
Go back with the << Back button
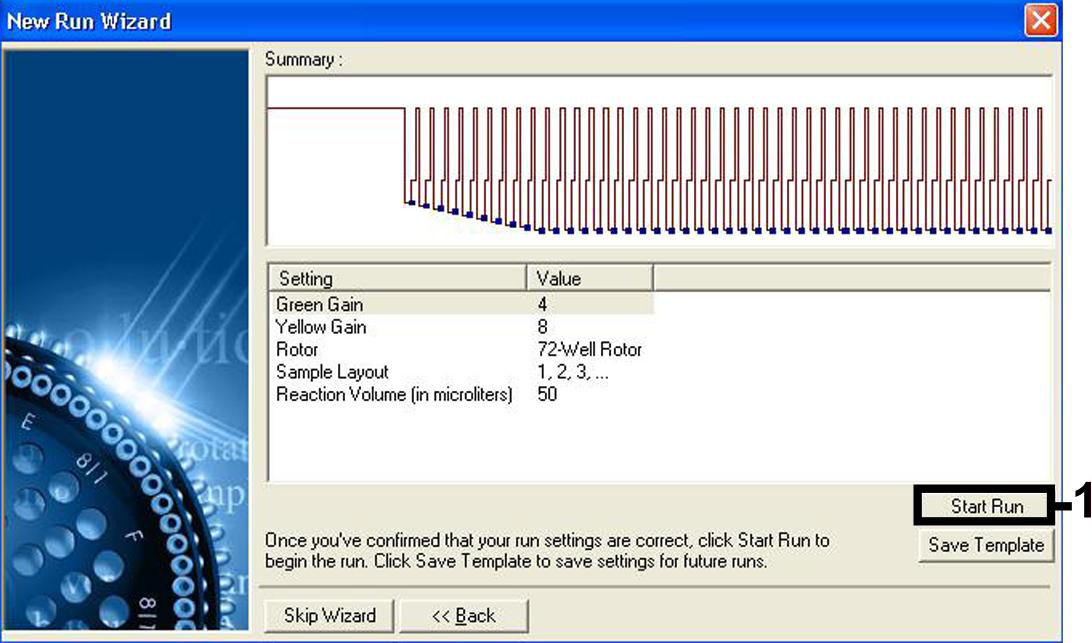pos(464,616)
